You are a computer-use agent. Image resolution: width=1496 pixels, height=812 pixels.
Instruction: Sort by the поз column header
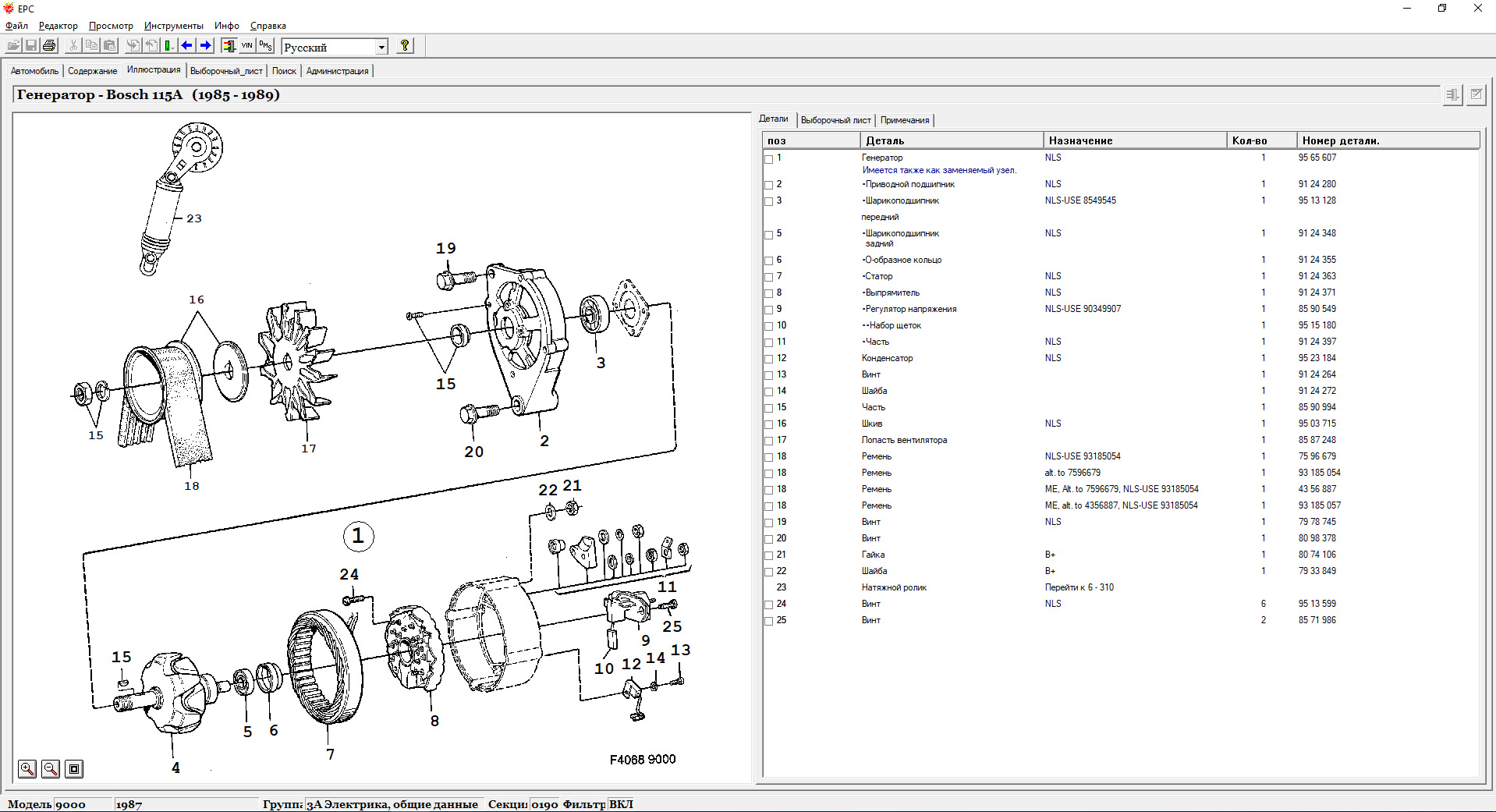coord(811,140)
